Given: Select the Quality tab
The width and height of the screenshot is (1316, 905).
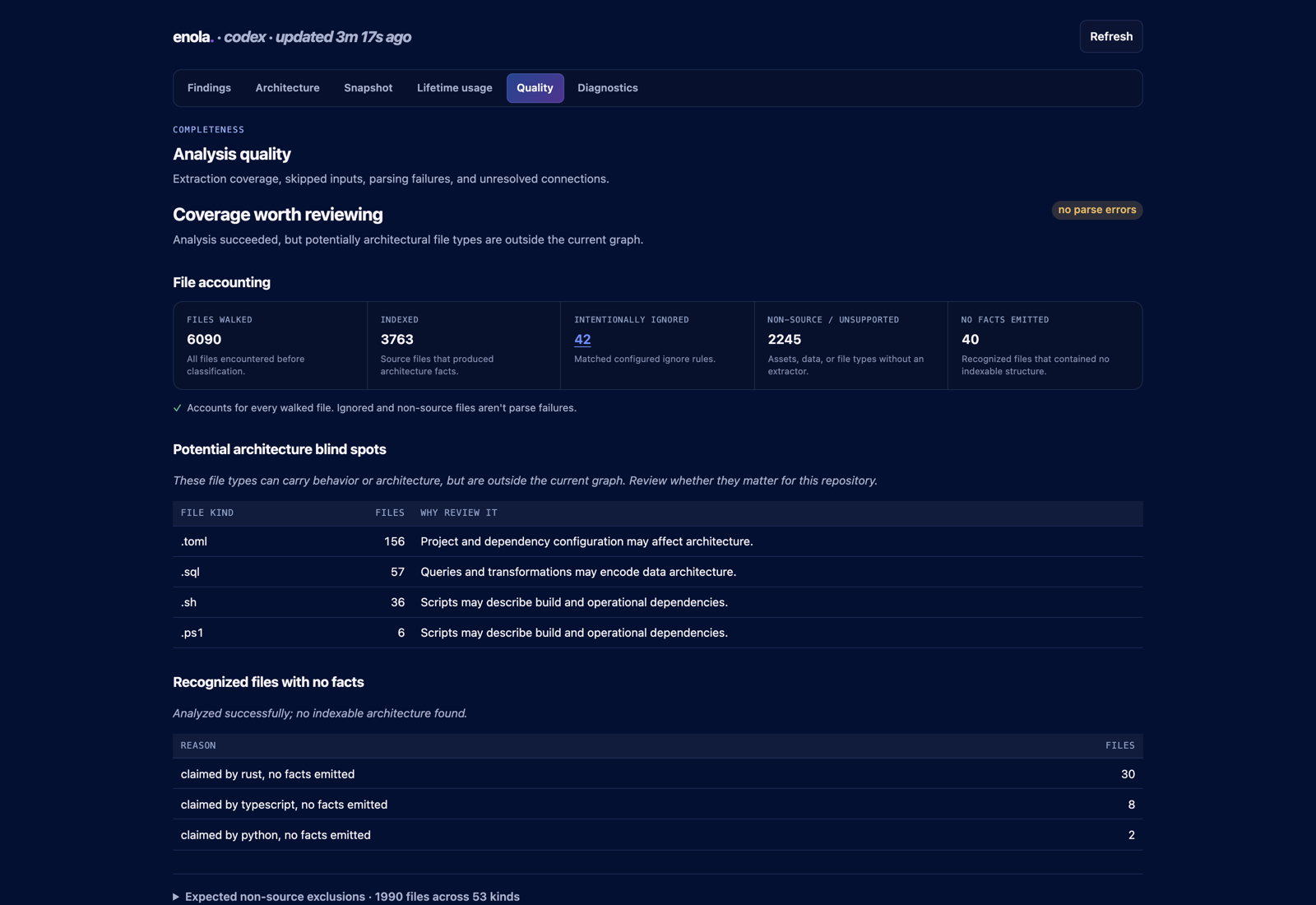Looking at the screenshot, I should 535,88.
